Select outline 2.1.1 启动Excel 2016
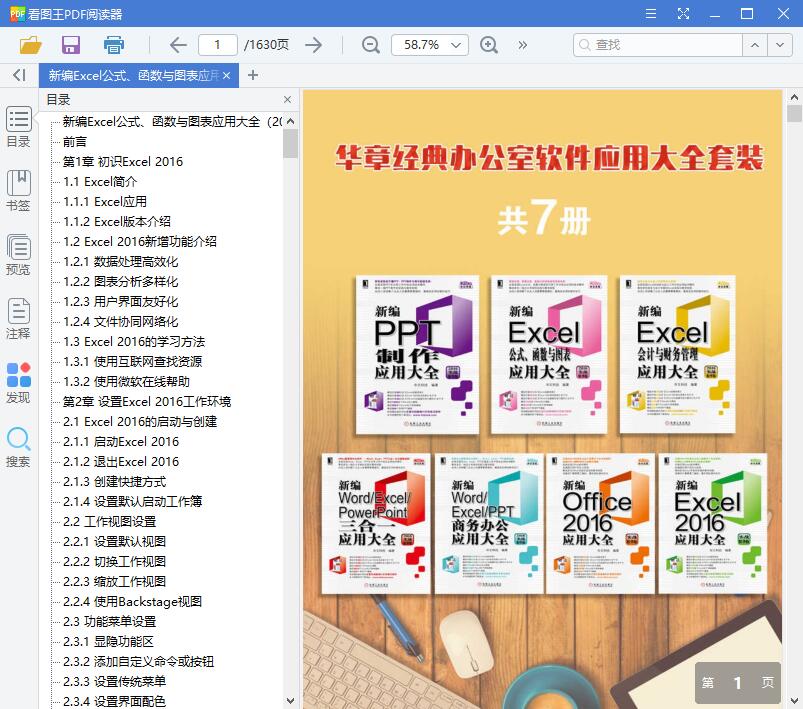This screenshot has width=803, height=709. point(121,441)
